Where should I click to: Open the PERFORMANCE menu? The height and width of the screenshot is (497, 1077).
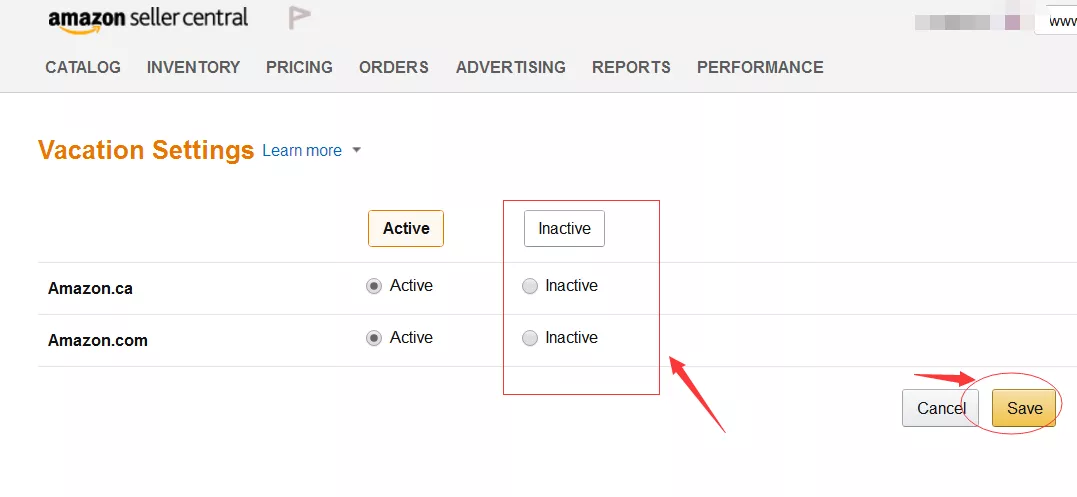(x=760, y=68)
